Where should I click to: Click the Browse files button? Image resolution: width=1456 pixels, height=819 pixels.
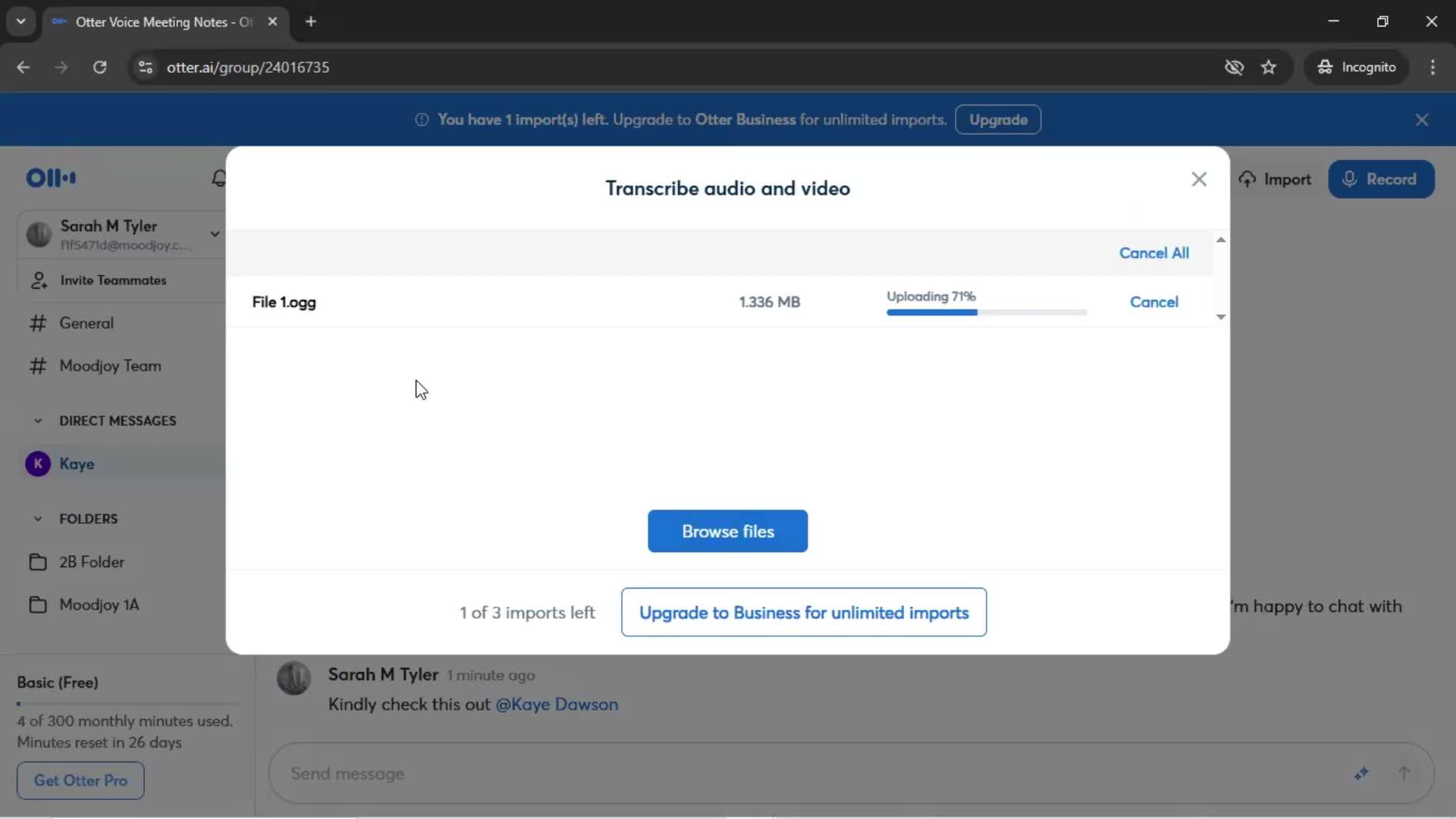[x=727, y=531]
